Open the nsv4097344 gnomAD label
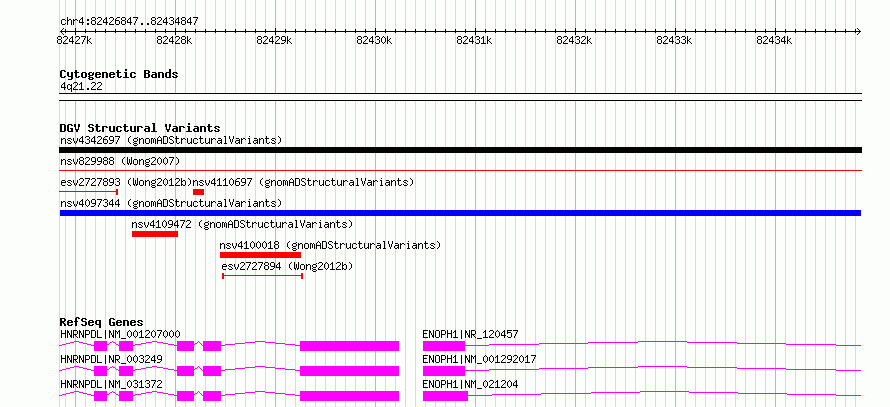890x407 pixels. pos(171,203)
